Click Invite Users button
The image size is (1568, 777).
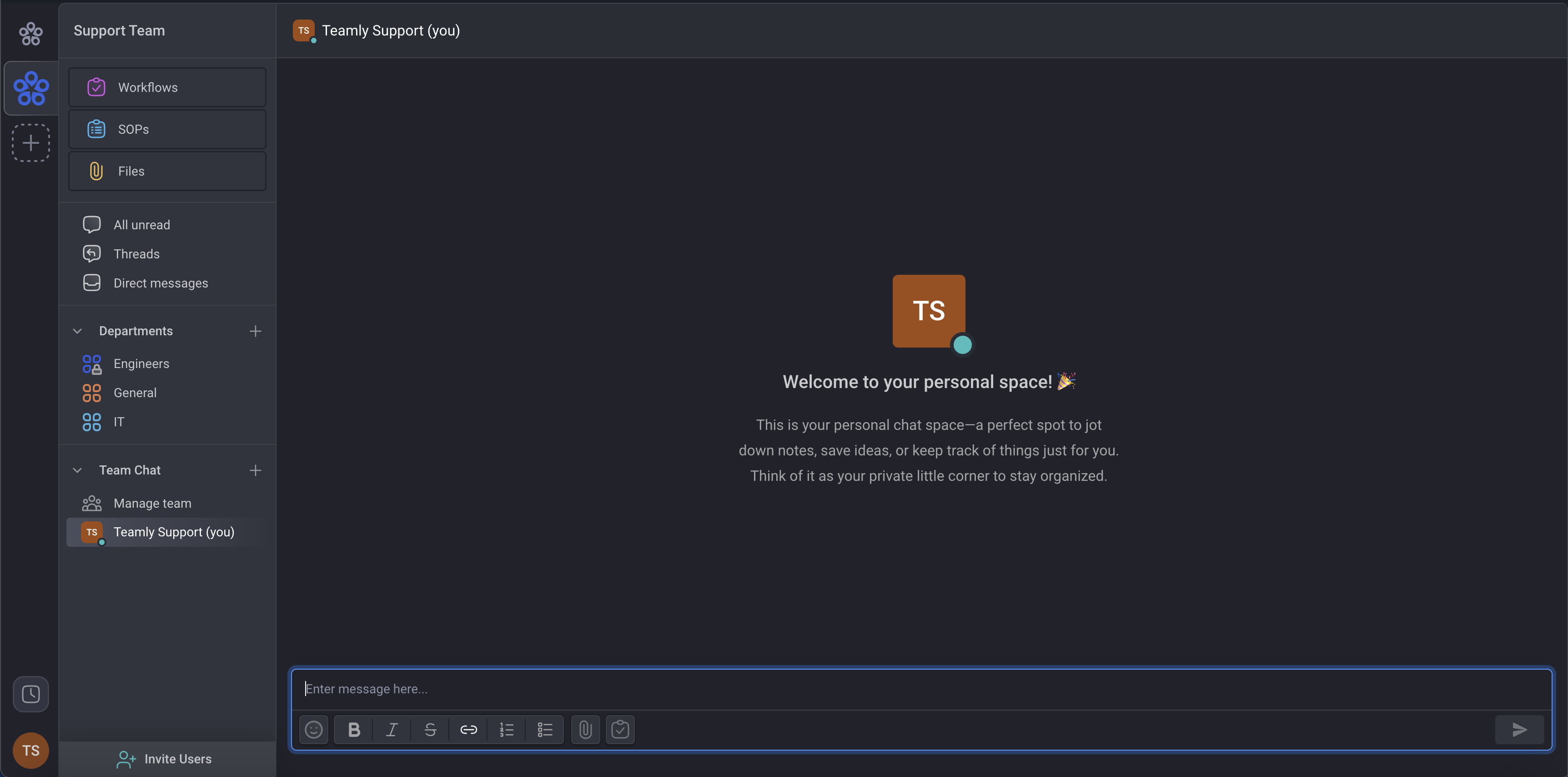(164, 759)
